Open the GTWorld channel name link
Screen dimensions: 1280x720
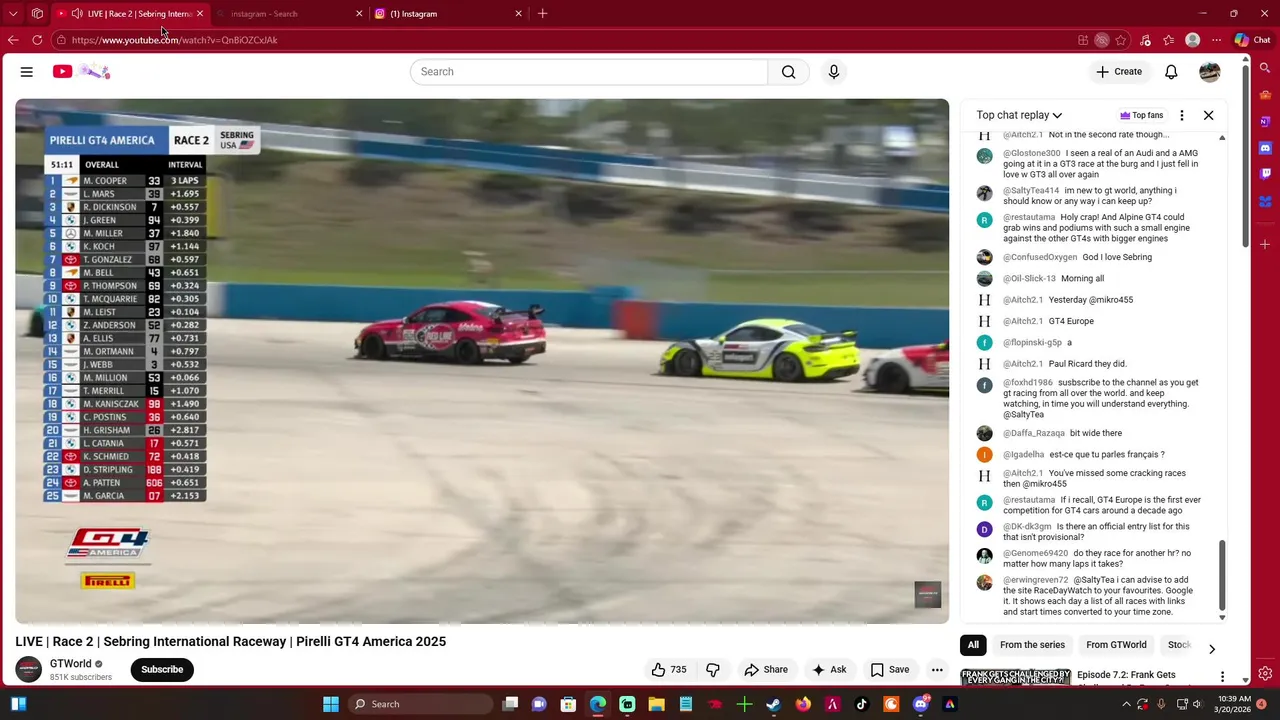(x=71, y=664)
